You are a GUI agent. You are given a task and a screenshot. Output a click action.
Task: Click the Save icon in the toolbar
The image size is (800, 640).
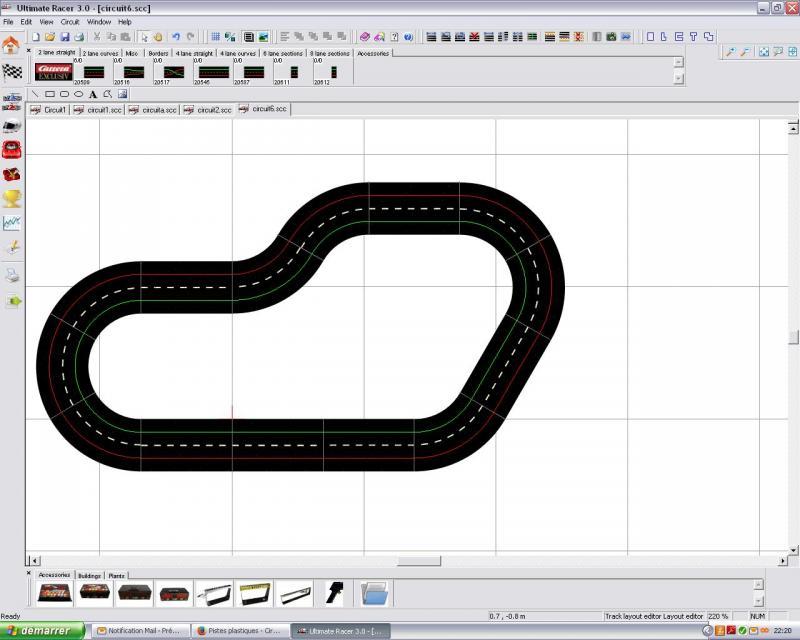(x=65, y=37)
